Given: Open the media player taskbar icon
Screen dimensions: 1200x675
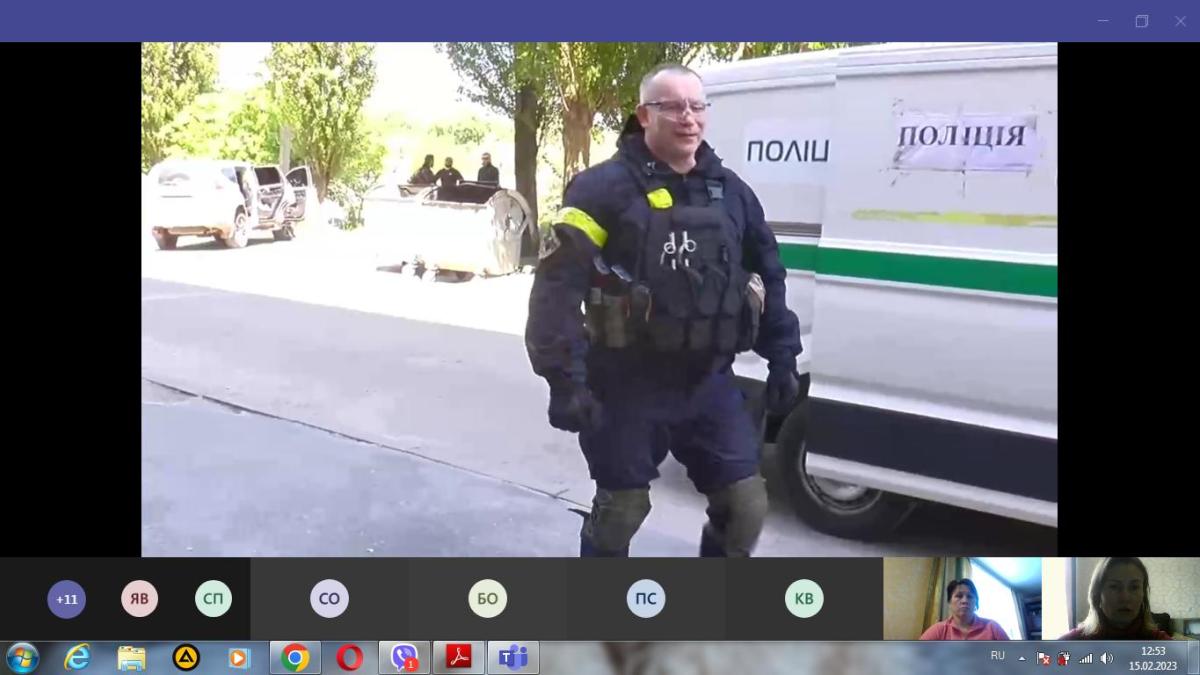Looking at the screenshot, I should click(238, 657).
